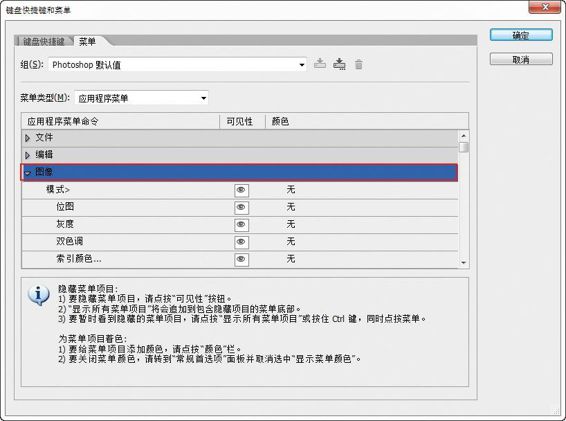Hide the 灰度 menu item via eye

pos(241,225)
